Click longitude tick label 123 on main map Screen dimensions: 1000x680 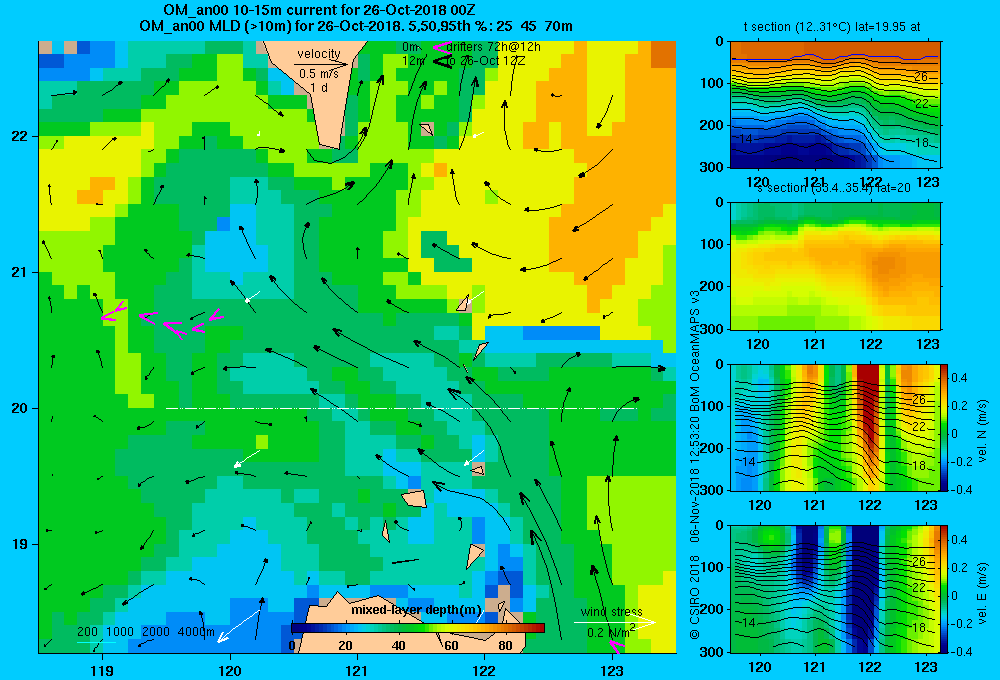click(x=612, y=670)
